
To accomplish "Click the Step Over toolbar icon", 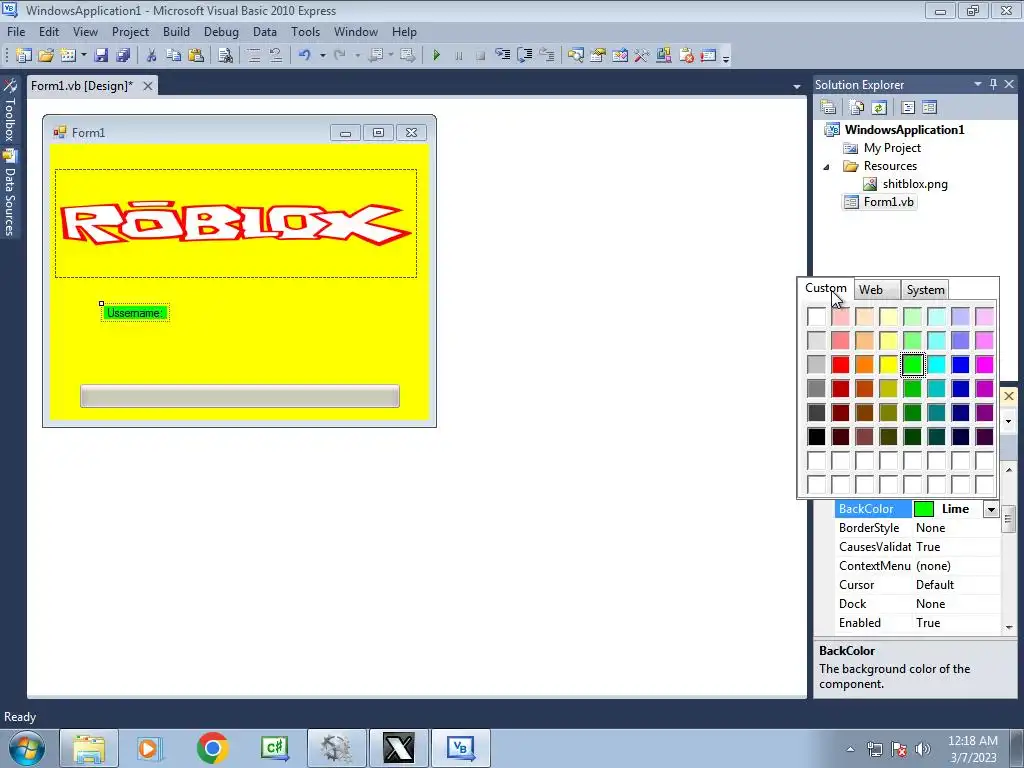I will click(x=524, y=56).
